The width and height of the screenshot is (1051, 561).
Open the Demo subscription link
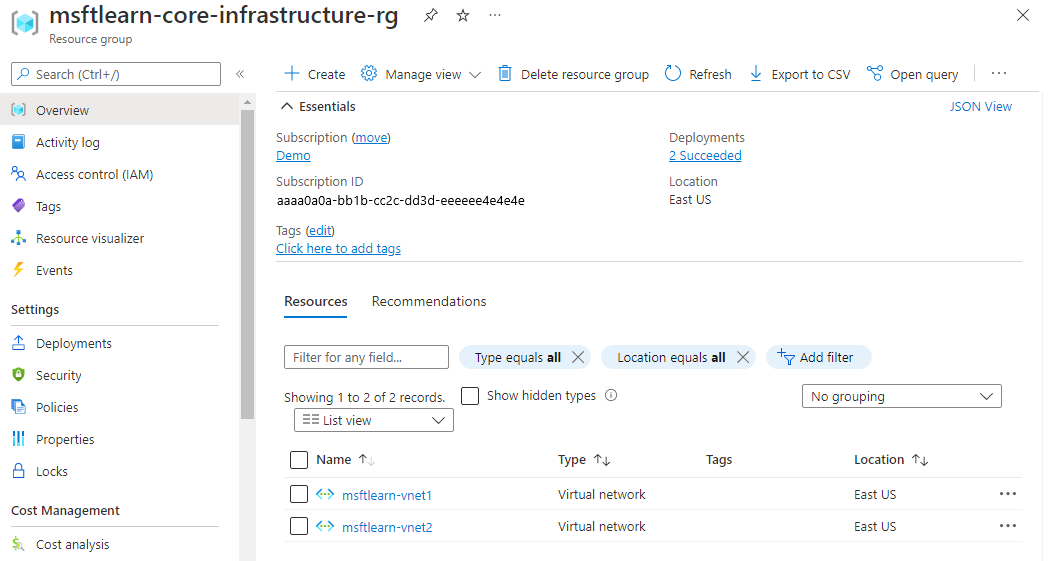(294, 155)
